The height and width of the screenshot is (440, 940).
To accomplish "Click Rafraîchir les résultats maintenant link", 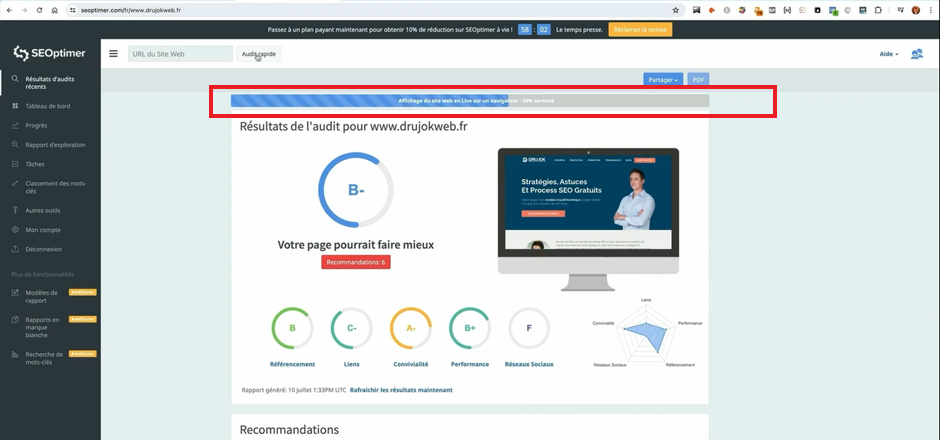I will 401,390.
